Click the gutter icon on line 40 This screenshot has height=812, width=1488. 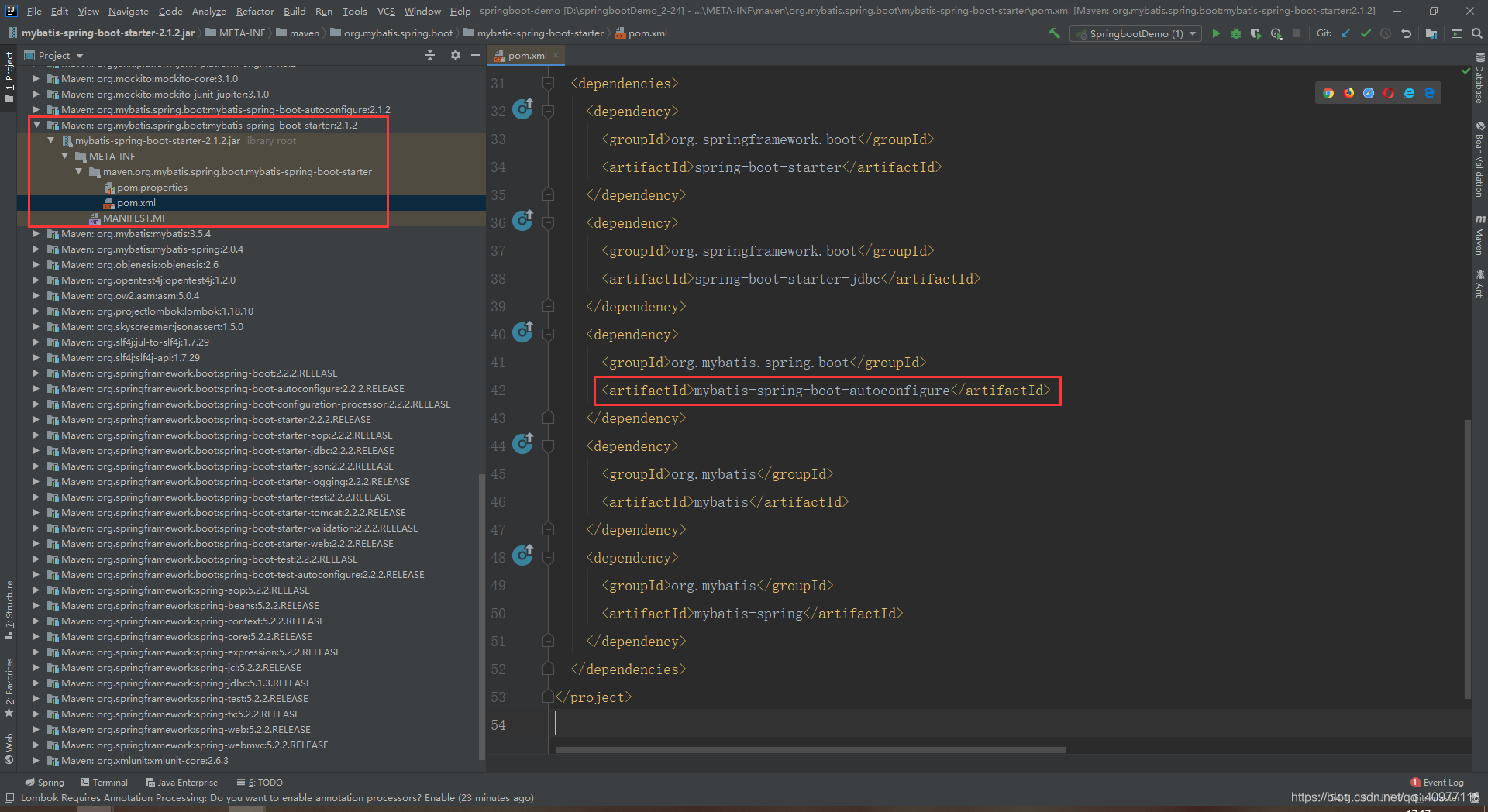[523, 332]
